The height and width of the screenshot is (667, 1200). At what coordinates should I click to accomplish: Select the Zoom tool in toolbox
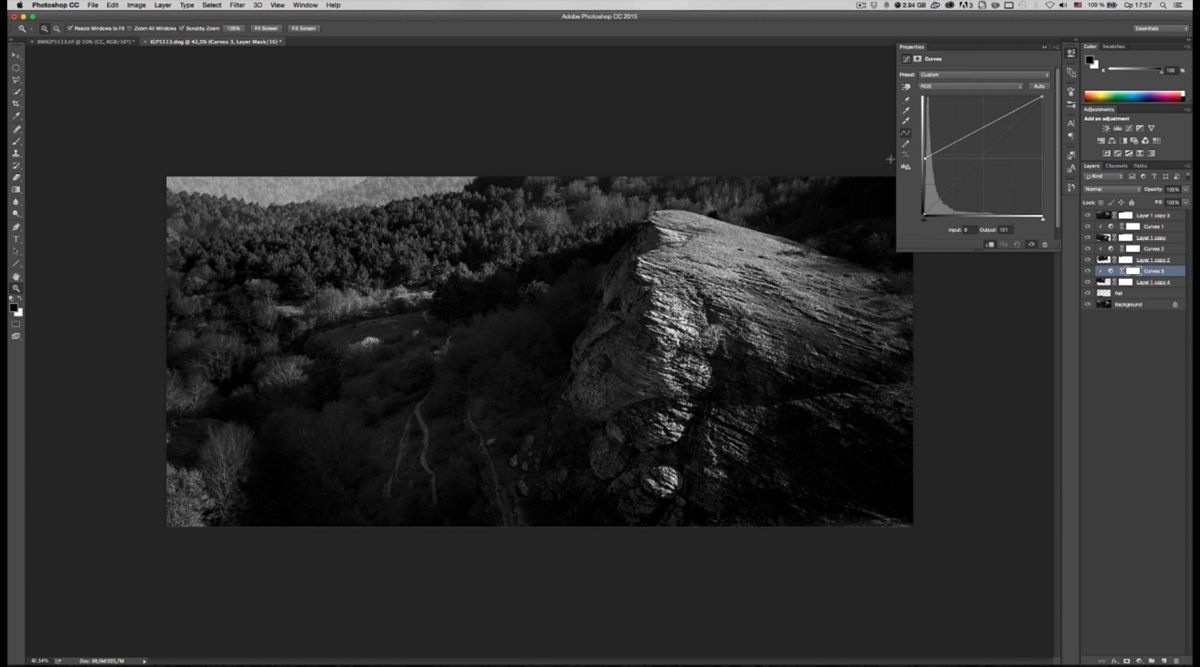[x=16, y=288]
